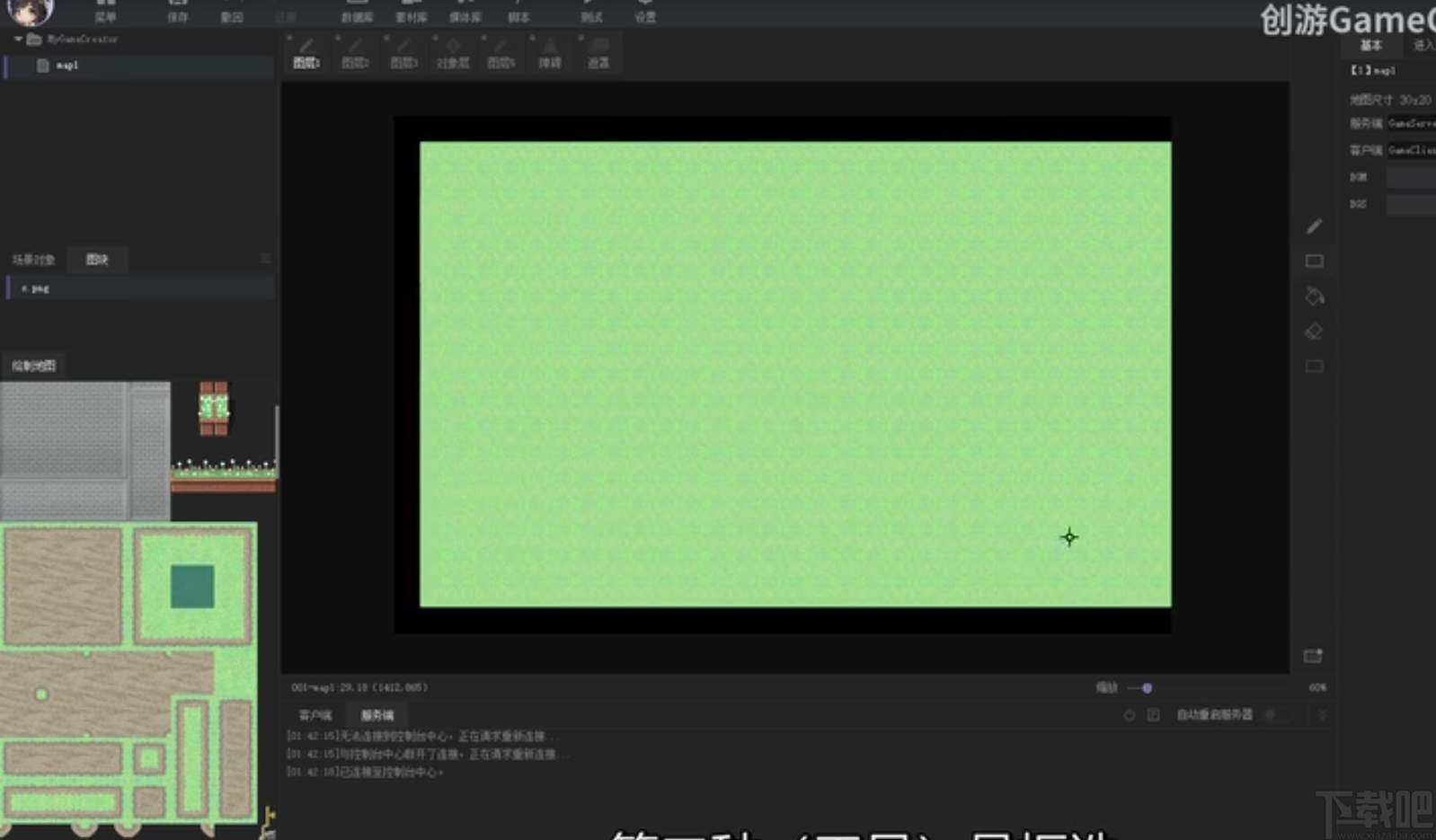Select the eraser tool

coord(1314,332)
